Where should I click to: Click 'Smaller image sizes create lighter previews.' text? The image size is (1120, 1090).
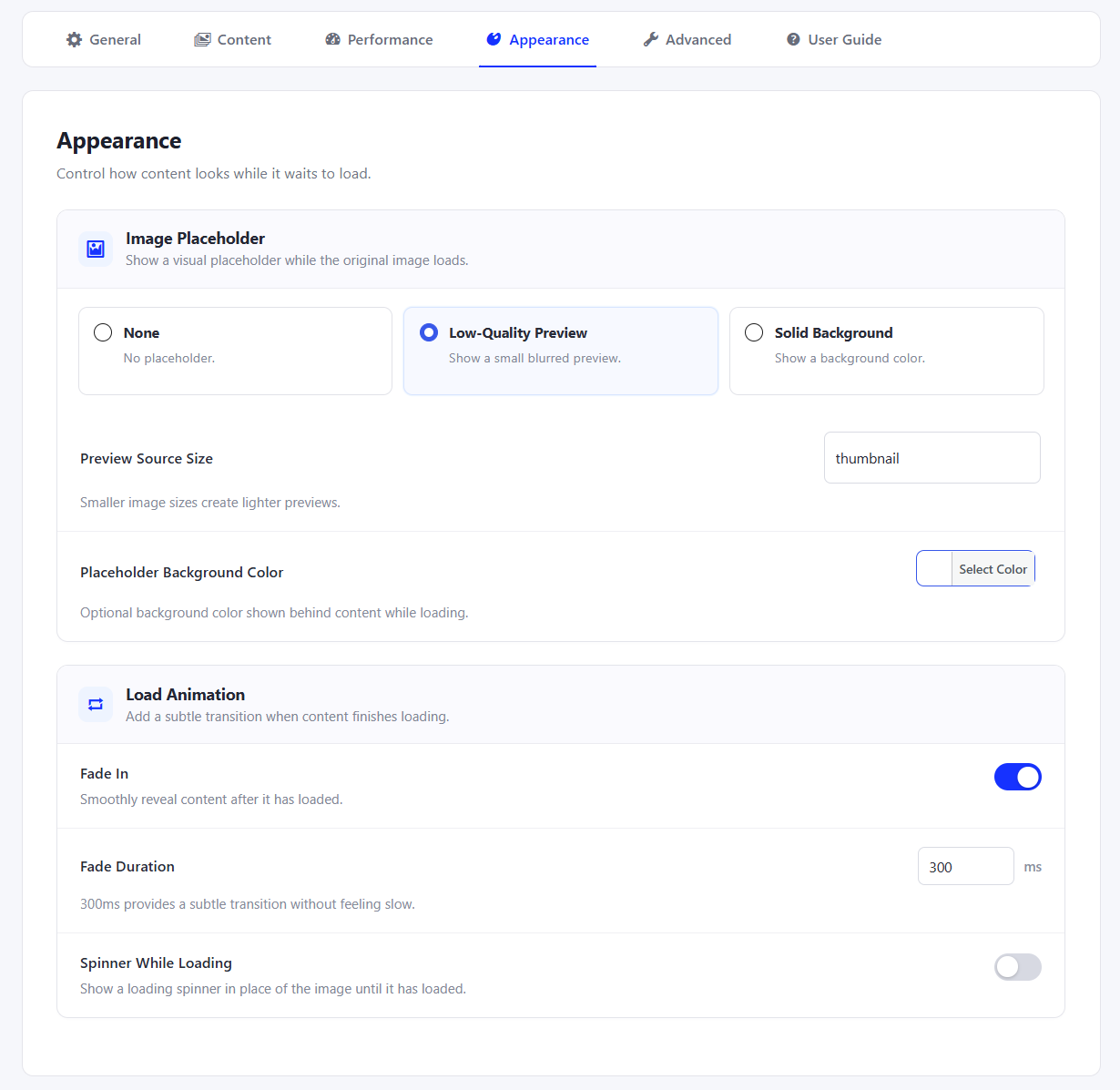[x=210, y=503]
